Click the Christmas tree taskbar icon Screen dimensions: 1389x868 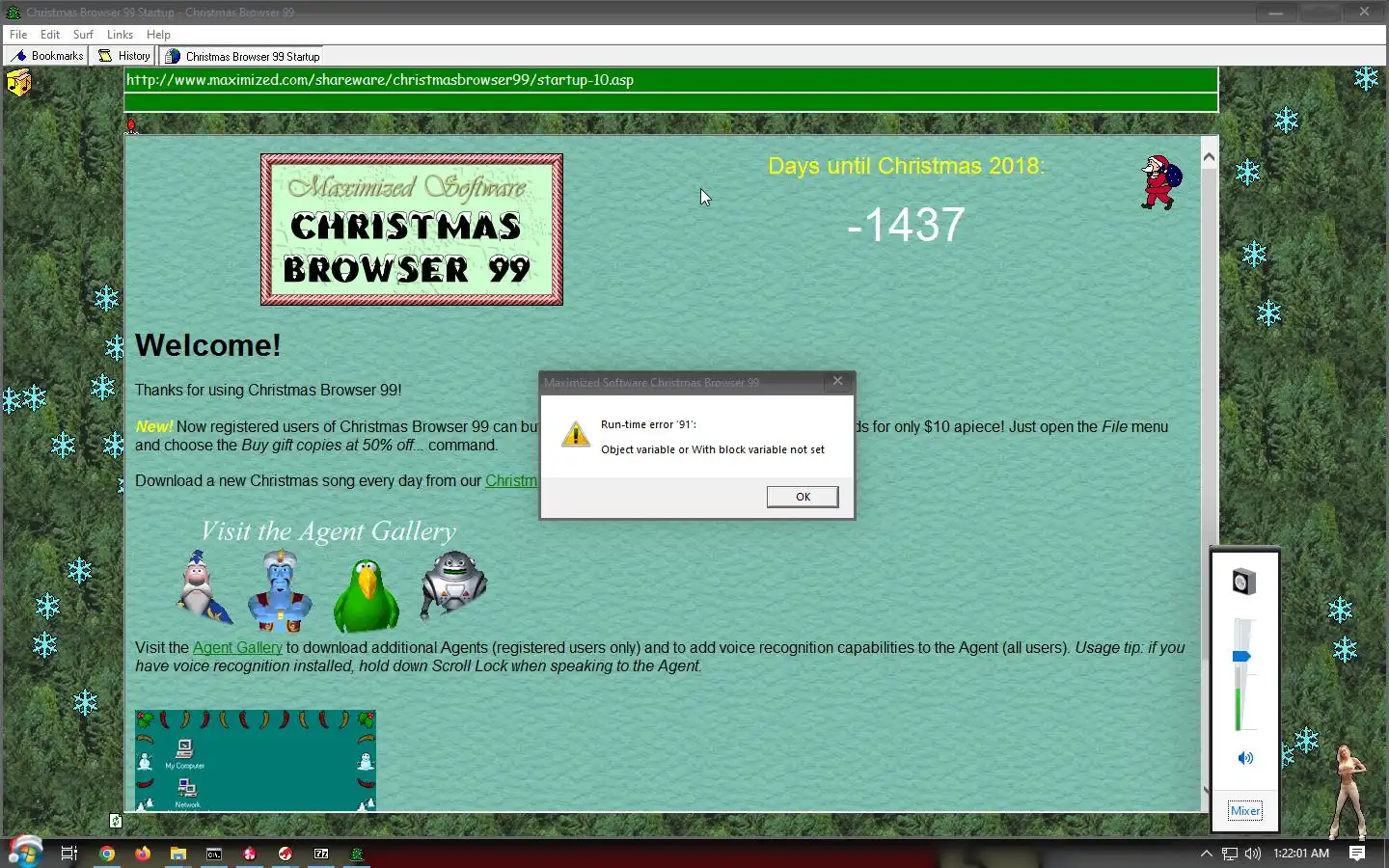[x=356, y=854]
